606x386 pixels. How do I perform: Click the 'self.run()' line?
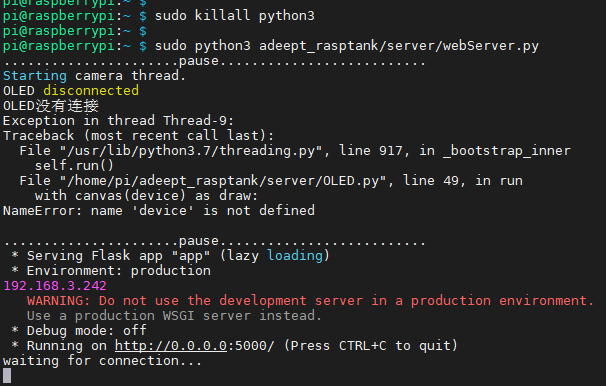(x=75, y=166)
